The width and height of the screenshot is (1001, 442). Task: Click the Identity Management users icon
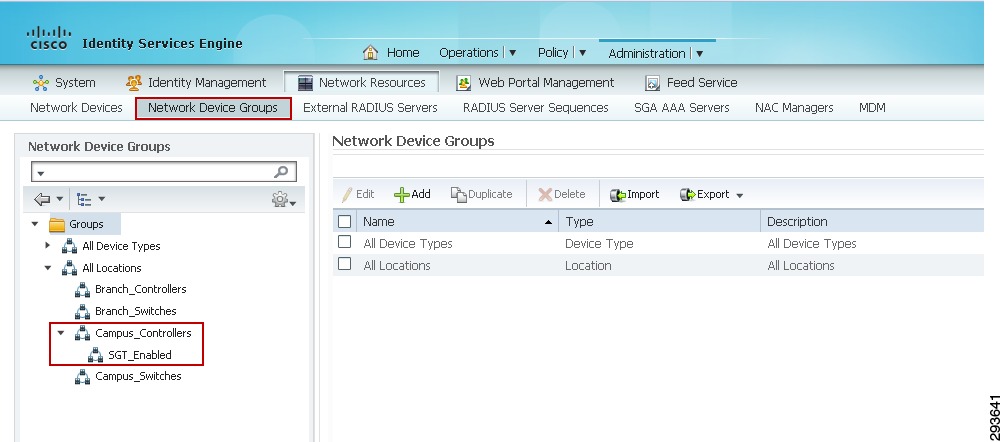pos(133,83)
